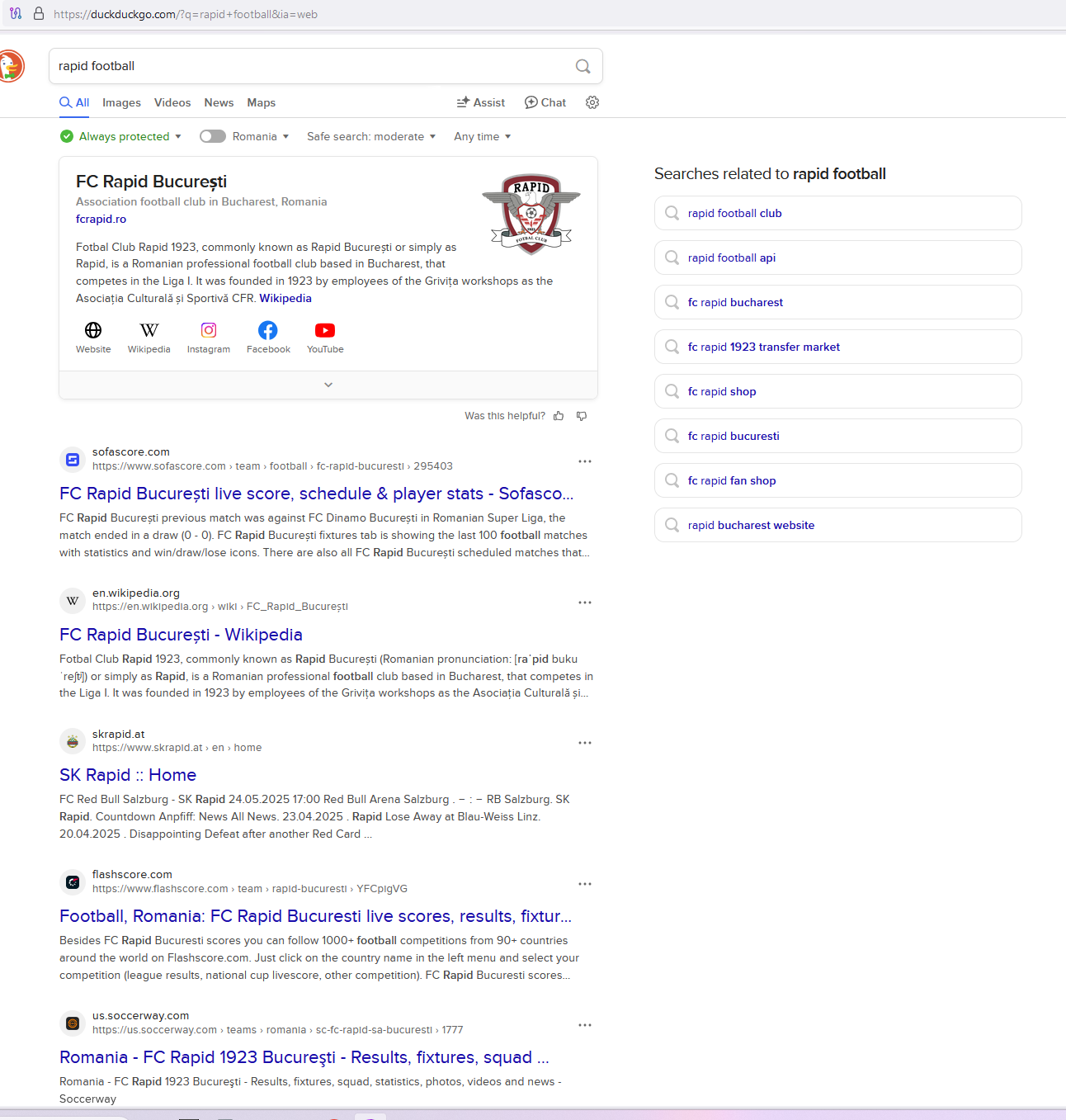Viewport: 1066px width, 1120px height.
Task: Search related: rapid bucharest website
Action: click(x=837, y=525)
